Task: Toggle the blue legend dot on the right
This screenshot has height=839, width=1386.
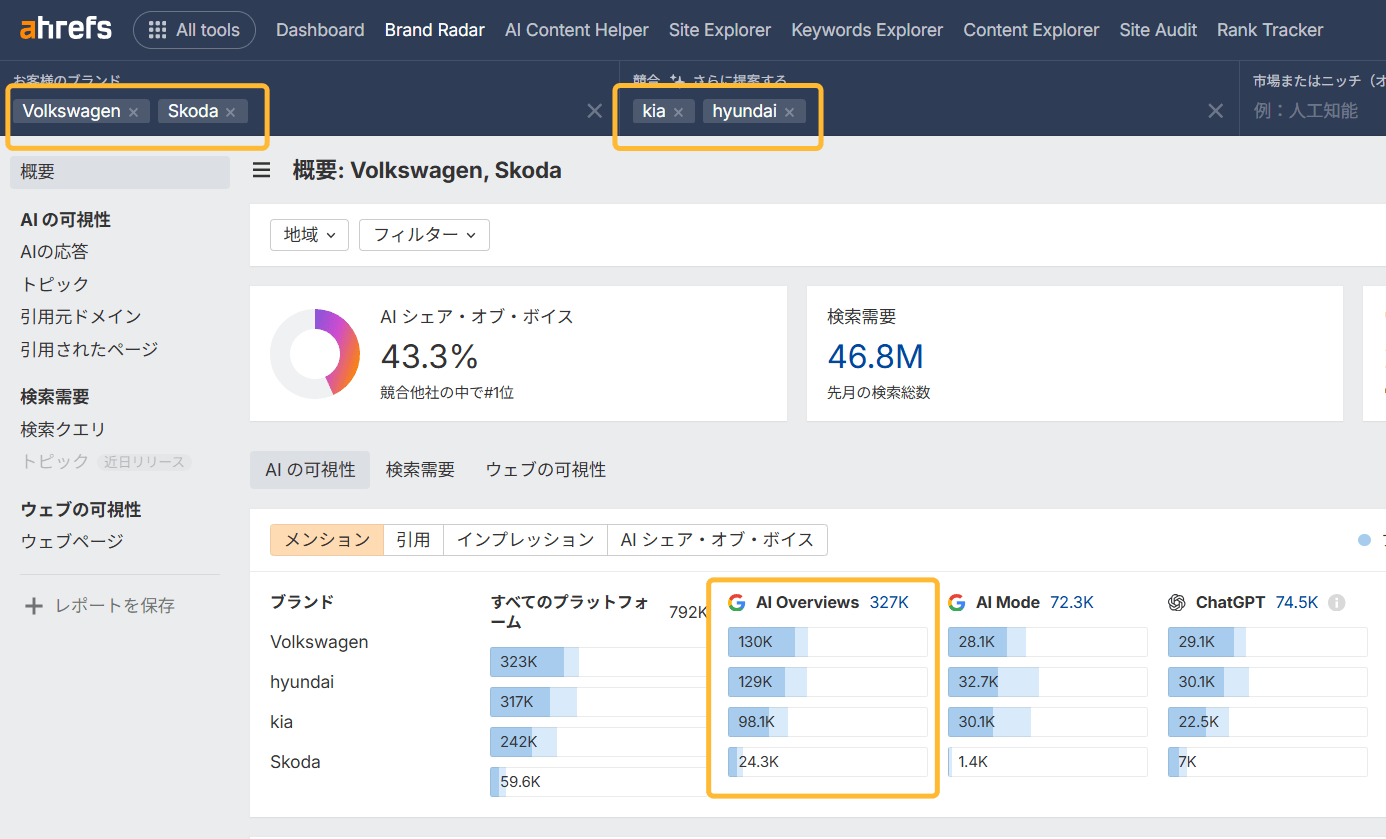Action: point(1364,539)
